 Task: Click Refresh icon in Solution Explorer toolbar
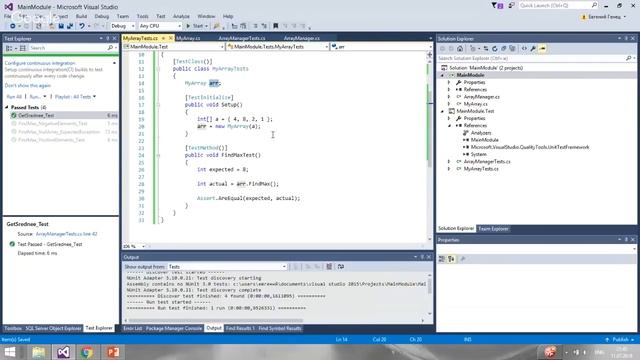[495, 49]
